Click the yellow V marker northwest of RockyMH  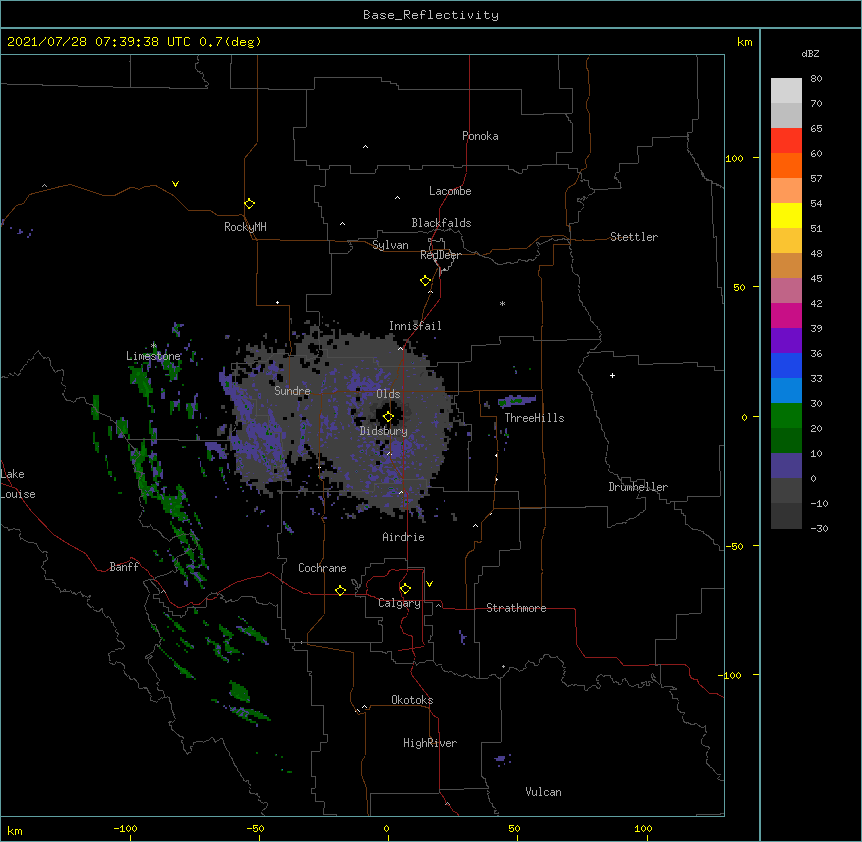175,184
